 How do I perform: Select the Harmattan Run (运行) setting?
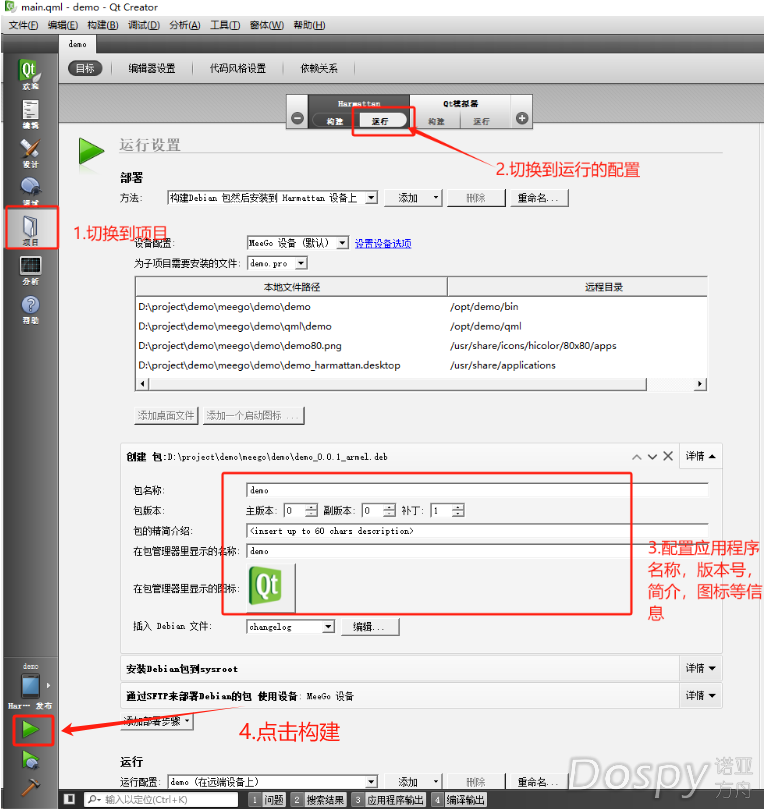381,121
